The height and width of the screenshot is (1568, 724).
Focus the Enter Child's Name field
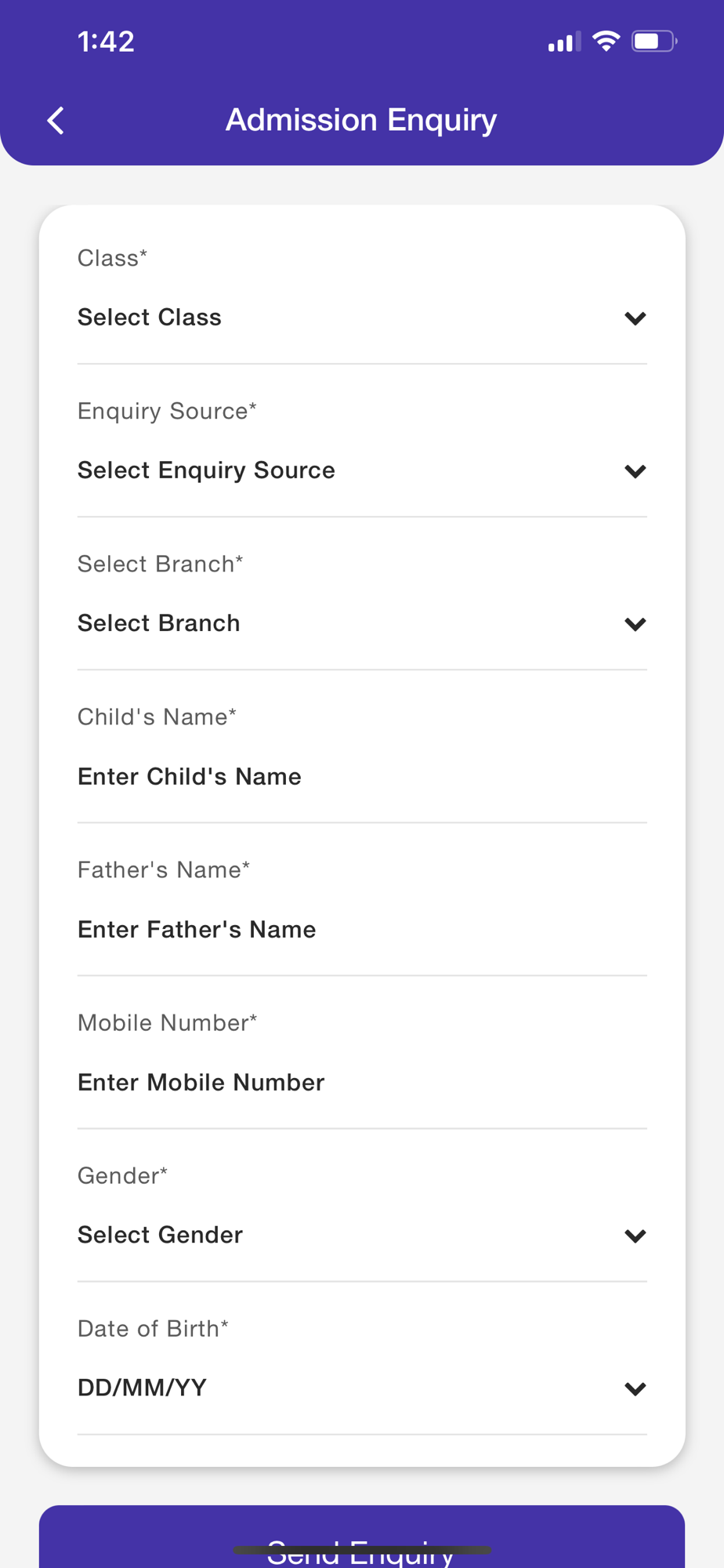pos(361,776)
